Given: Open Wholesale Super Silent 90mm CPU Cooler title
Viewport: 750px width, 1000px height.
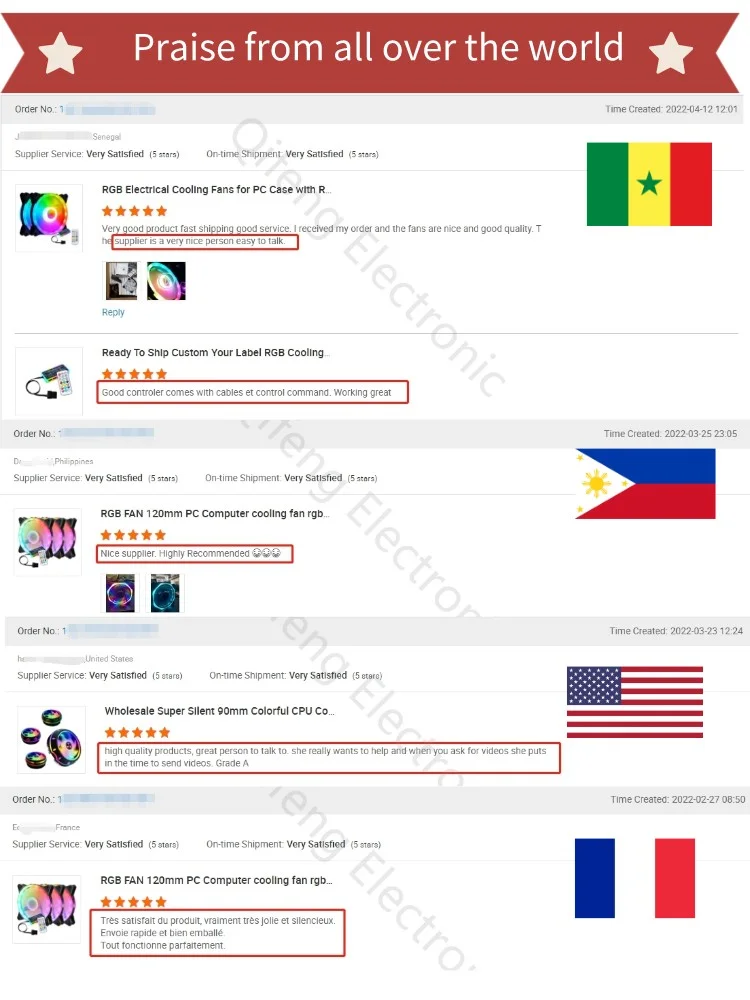Looking at the screenshot, I should click(x=219, y=711).
